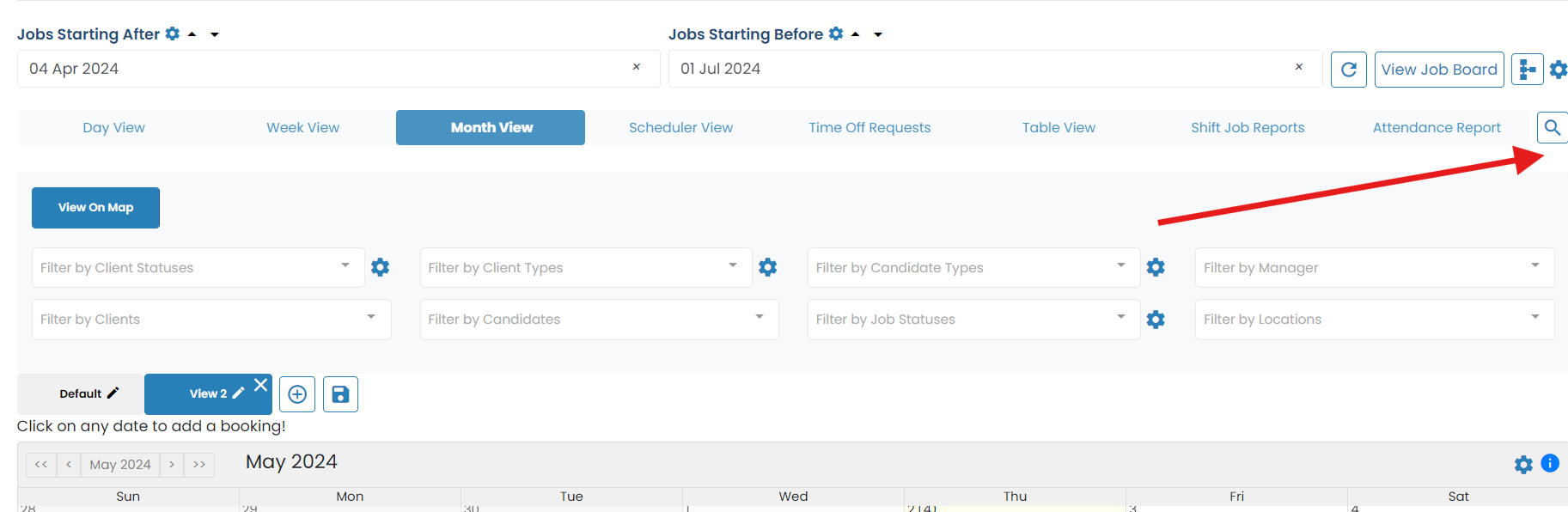Clear the 04 Apr 2024 date field
The width and height of the screenshot is (1568, 512).
(636, 67)
